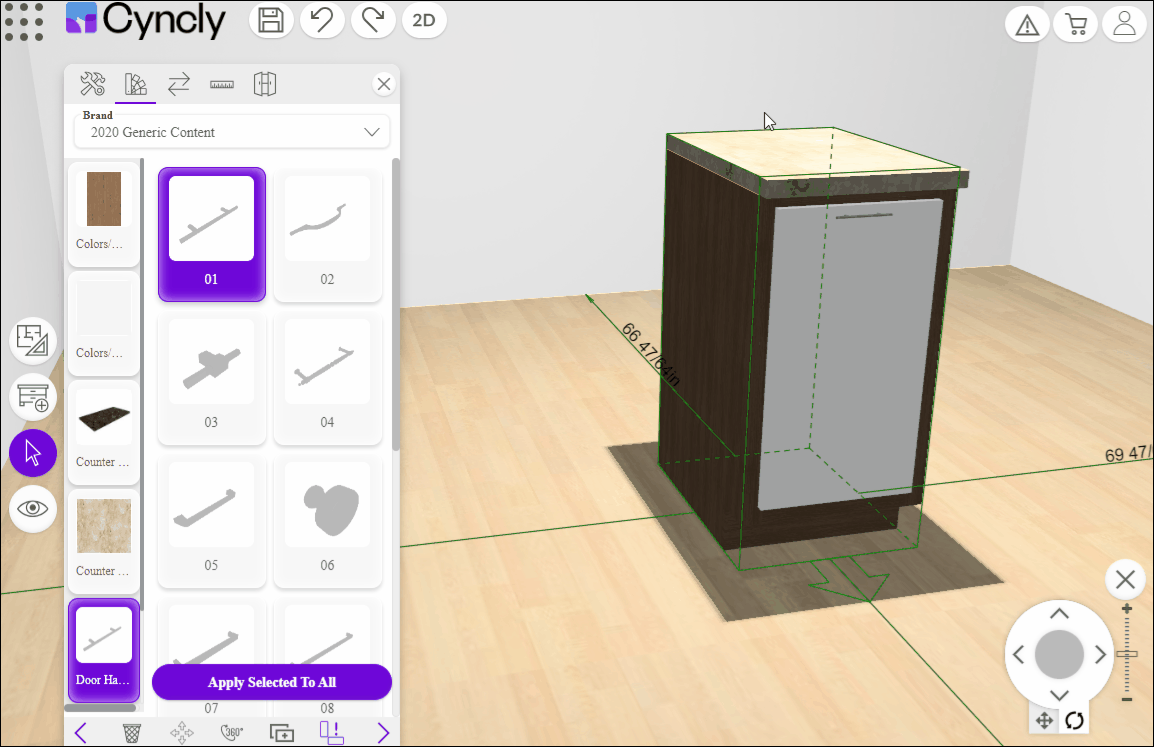Screen dimensions: 1154x747
Task: Choose handle style 01
Action: [212, 235]
